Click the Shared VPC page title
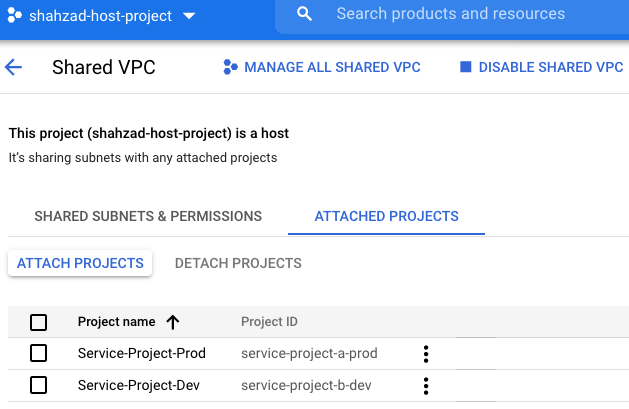629x409 pixels. [103, 67]
